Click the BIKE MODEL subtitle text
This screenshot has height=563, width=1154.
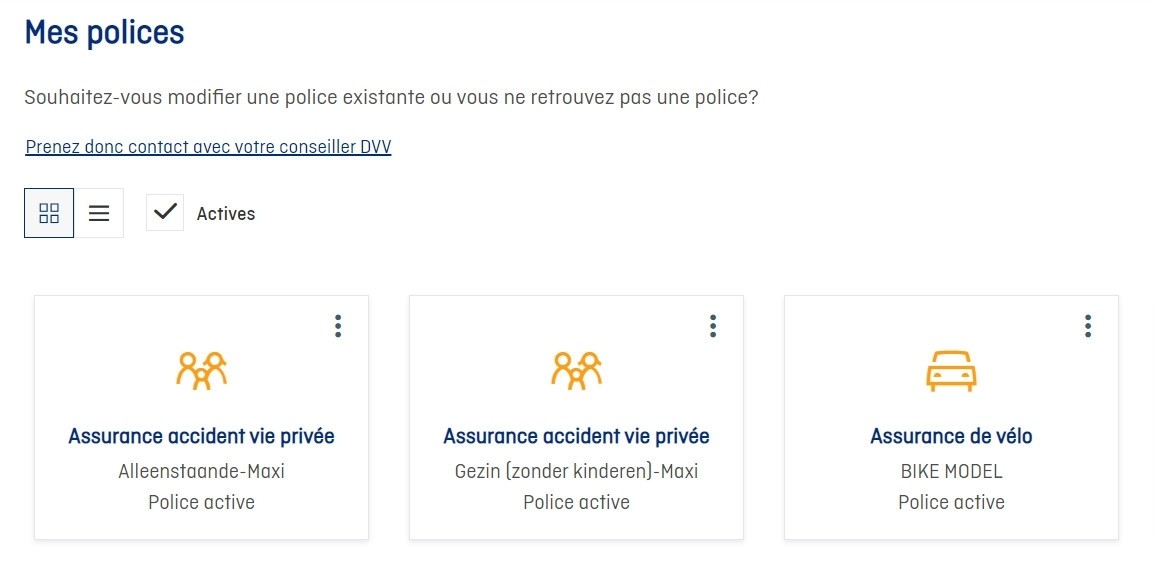[x=951, y=470]
